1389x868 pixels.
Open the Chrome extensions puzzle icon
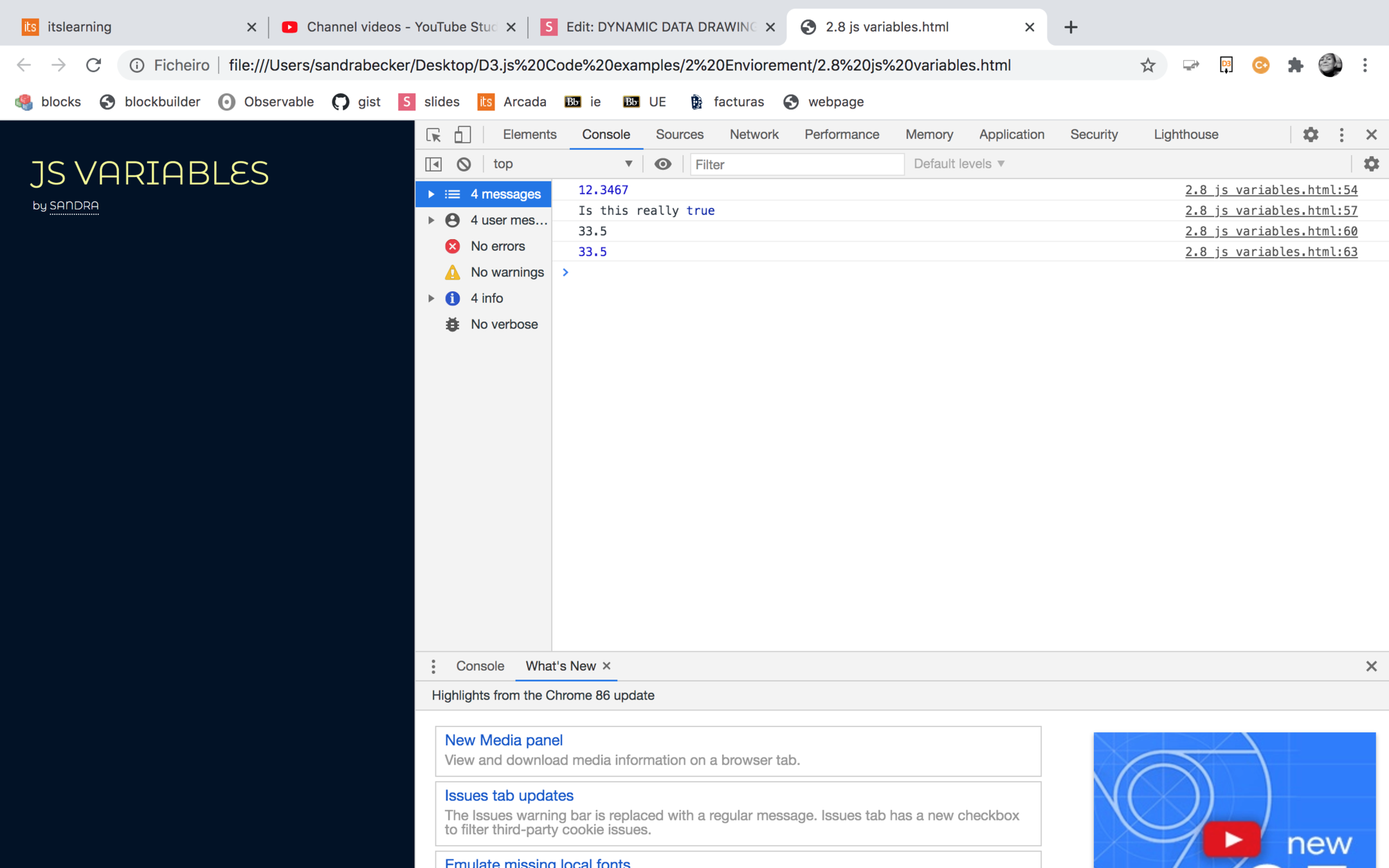click(x=1294, y=65)
